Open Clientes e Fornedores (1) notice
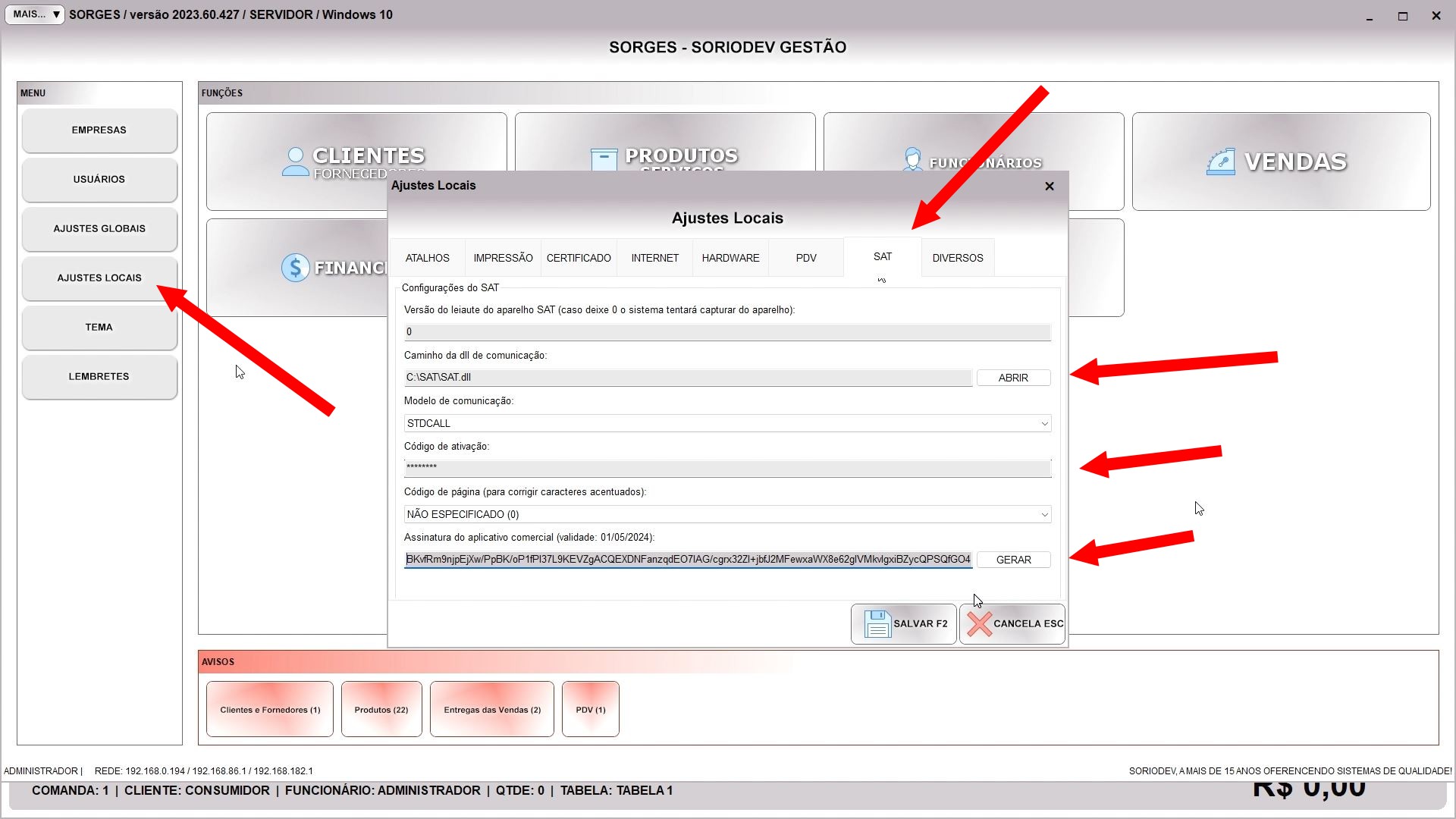Screen dimensions: 1456x819 coord(270,710)
